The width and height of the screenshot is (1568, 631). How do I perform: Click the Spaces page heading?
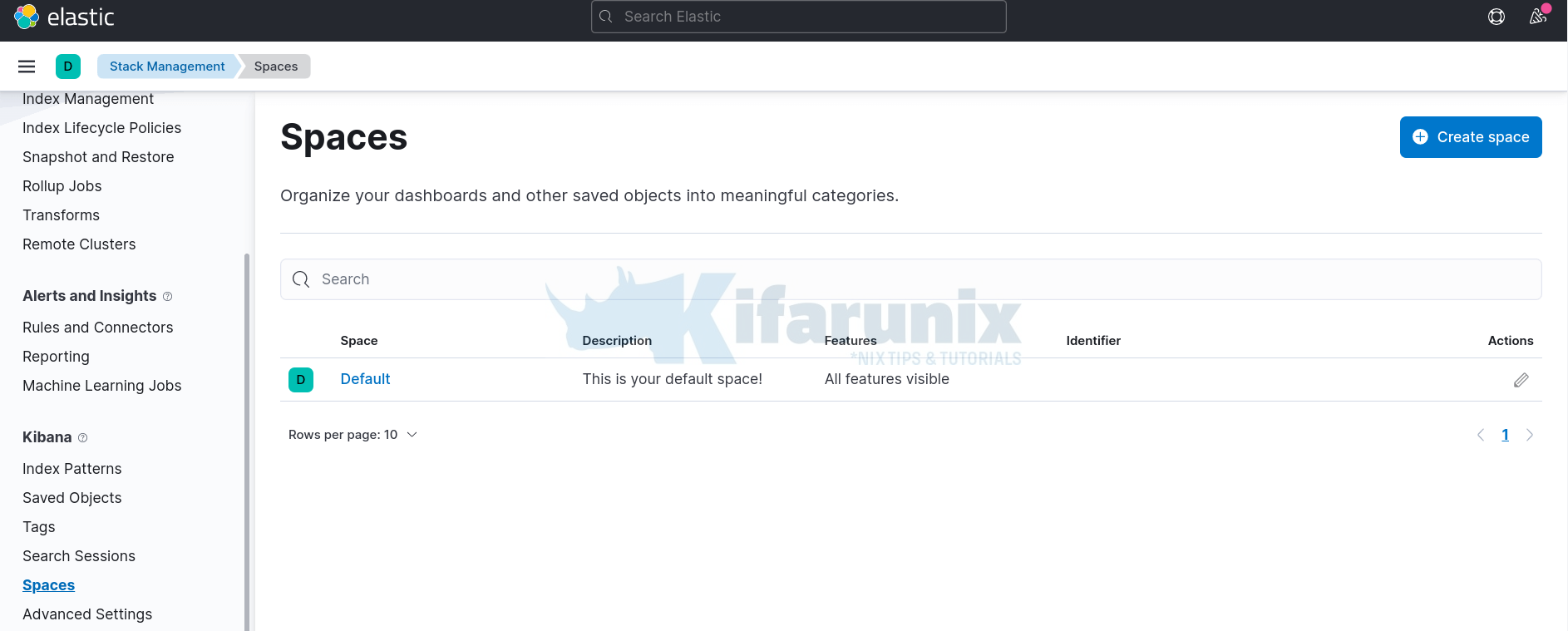(344, 137)
